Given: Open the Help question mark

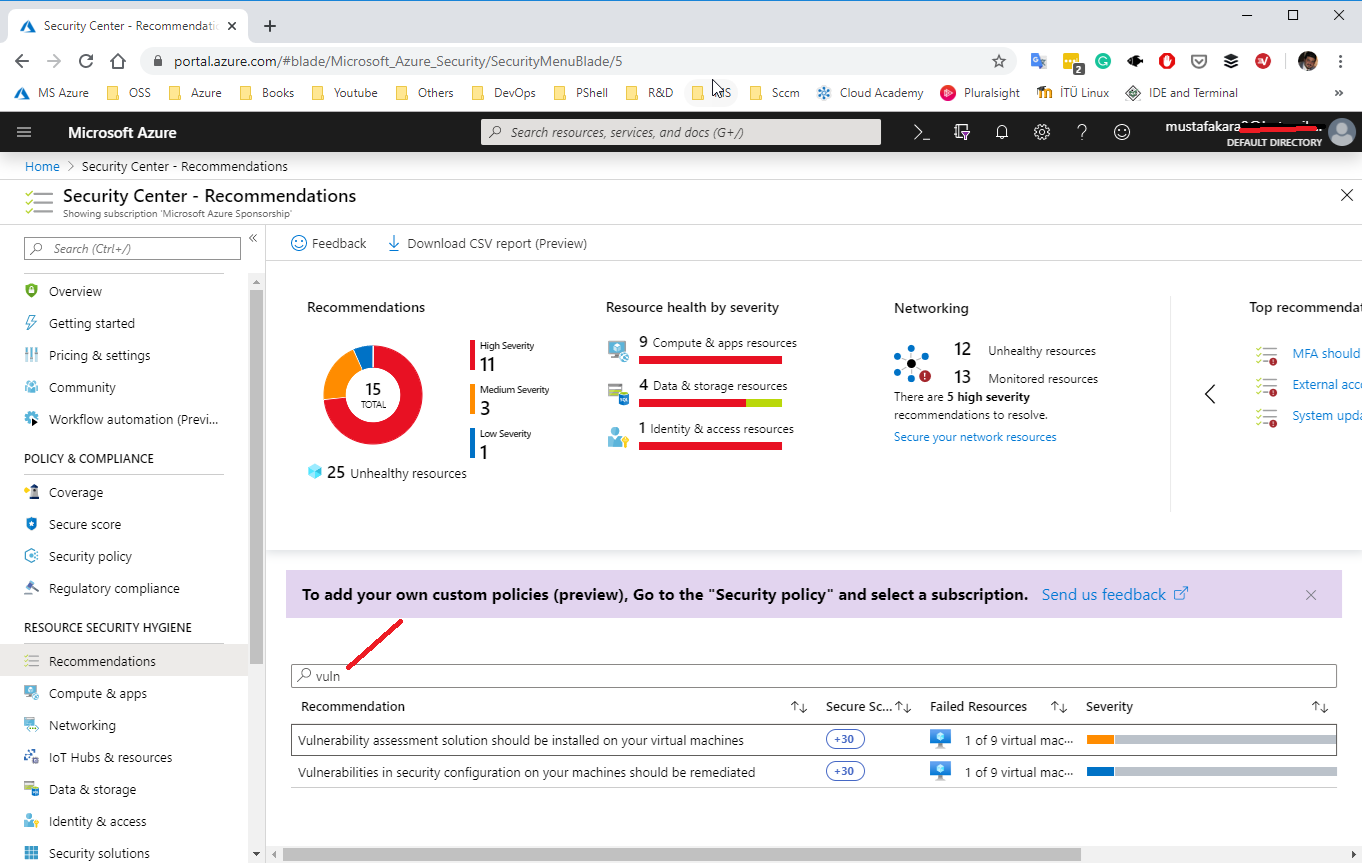Looking at the screenshot, I should (x=1082, y=132).
